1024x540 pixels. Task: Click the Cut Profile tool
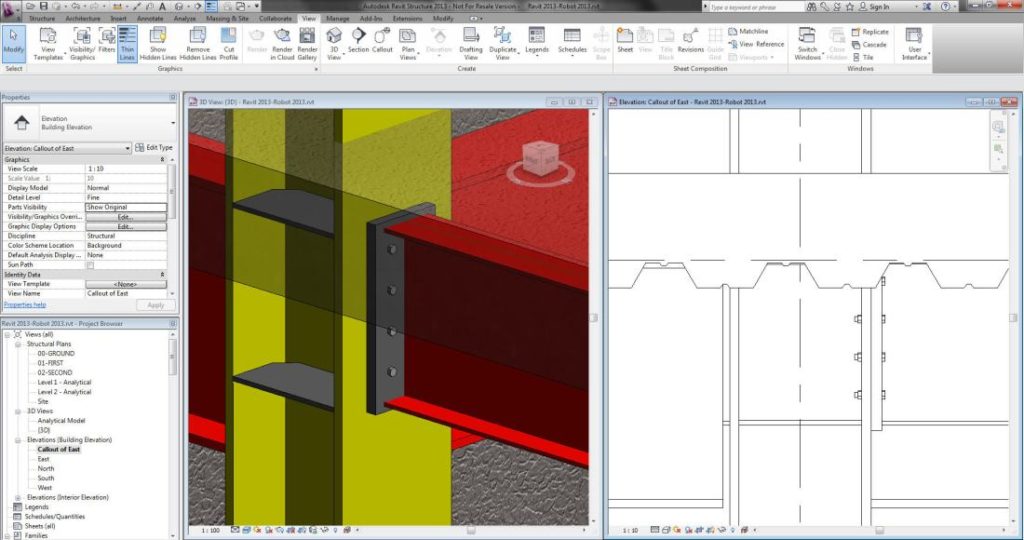(x=229, y=42)
